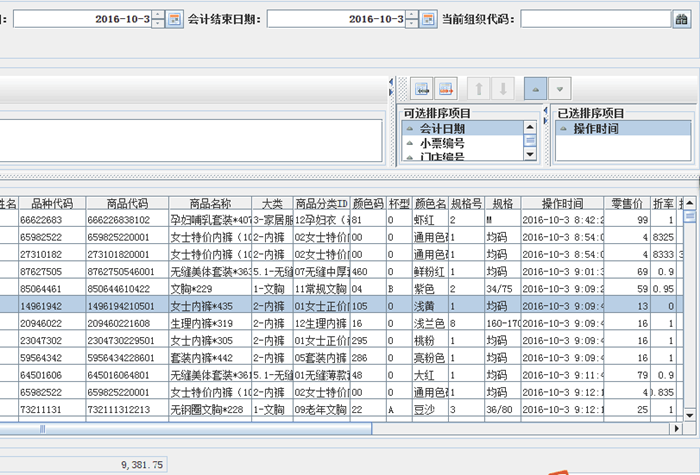The image size is (700, 475).
Task: Open calendar picker for 会计结束日期
Action: click(424, 18)
